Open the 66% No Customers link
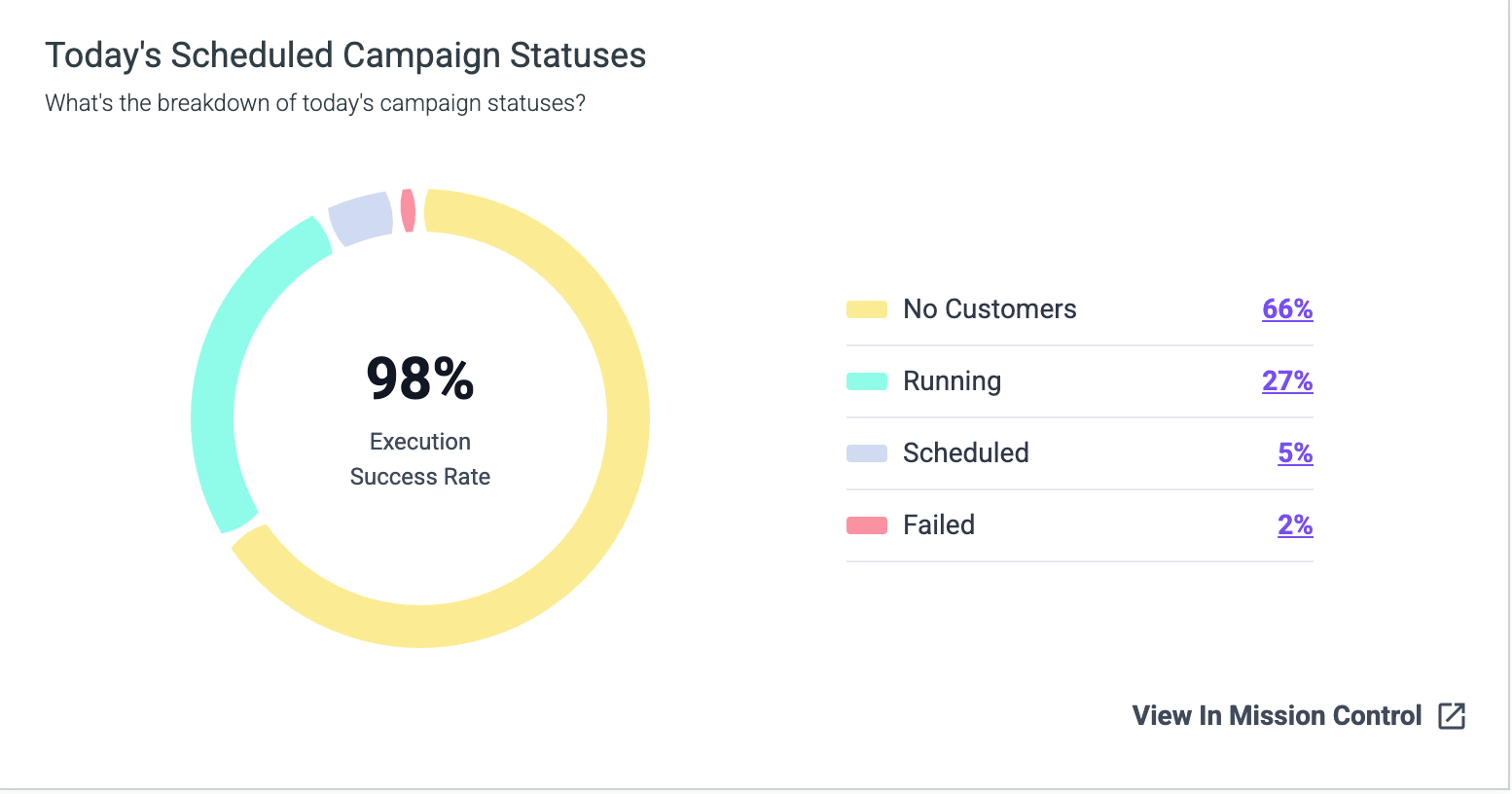This screenshot has width=1512, height=794. click(1287, 309)
